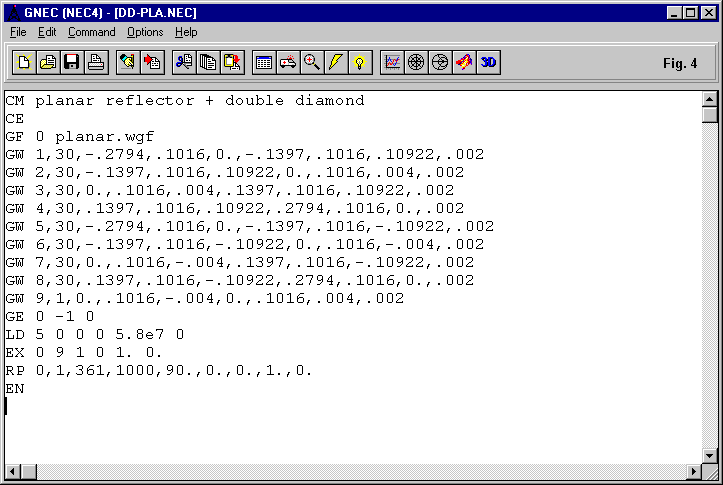The height and width of the screenshot is (485, 723).
Task: Open the 3D viewer icon
Action: (488, 62)
